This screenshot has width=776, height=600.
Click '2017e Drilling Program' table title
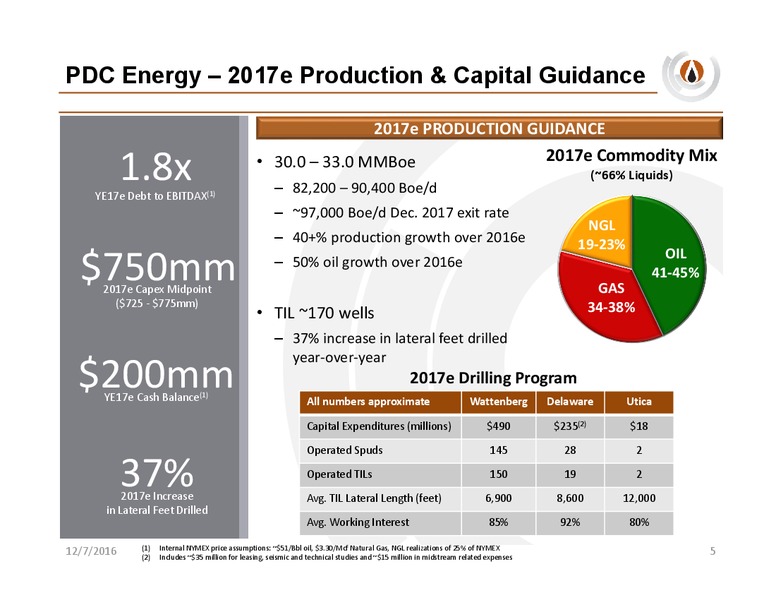point(493,378)
